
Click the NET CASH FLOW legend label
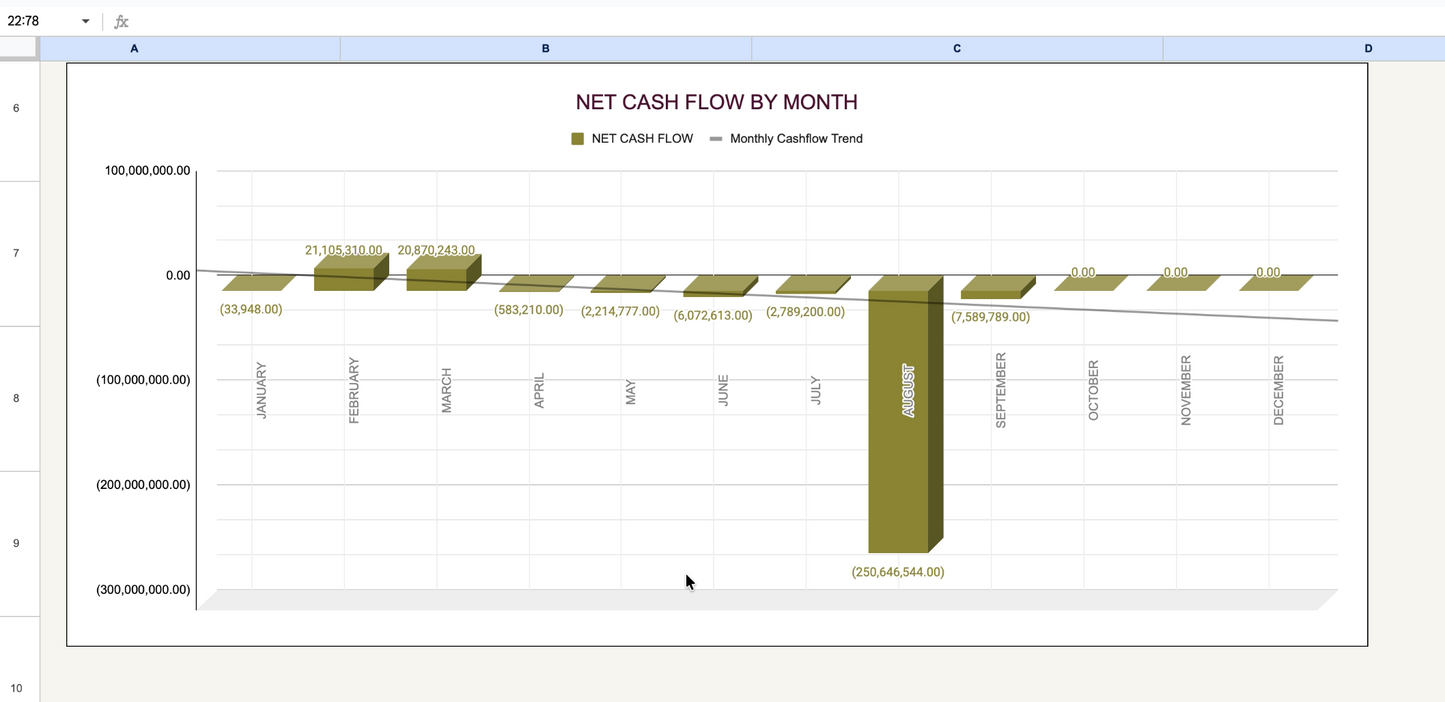point(642,139)
